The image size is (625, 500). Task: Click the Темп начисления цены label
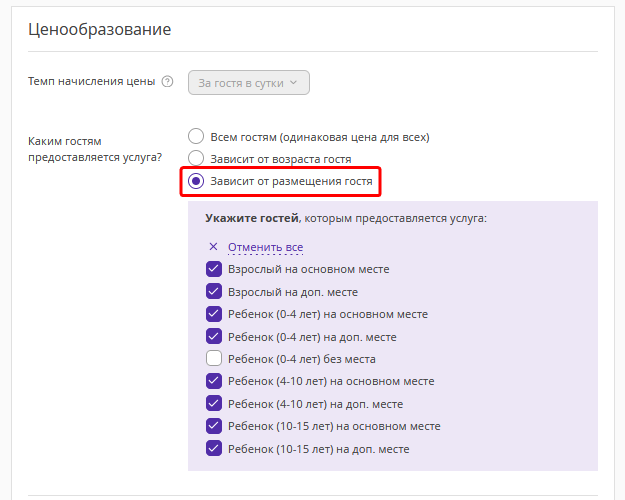point(92,81)
